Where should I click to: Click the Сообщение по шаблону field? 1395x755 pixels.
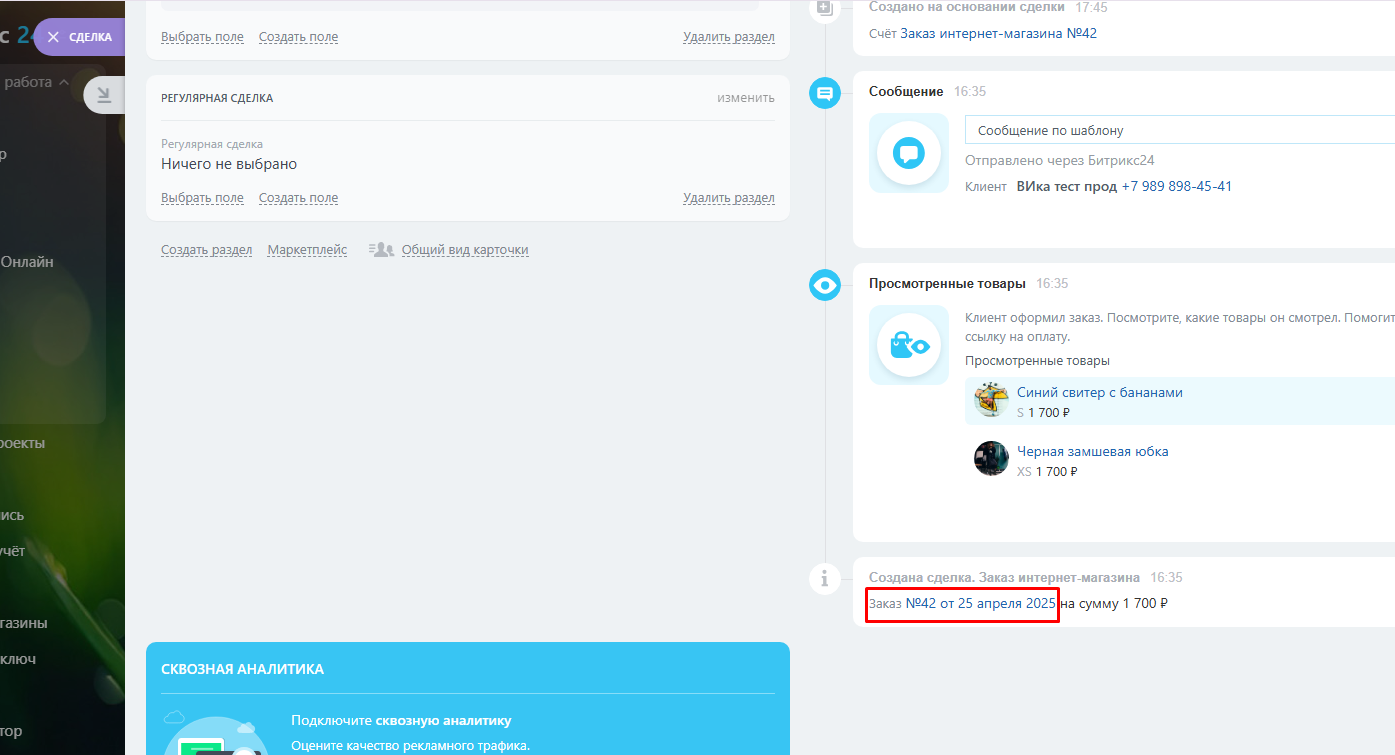[x=1180, y=130]
